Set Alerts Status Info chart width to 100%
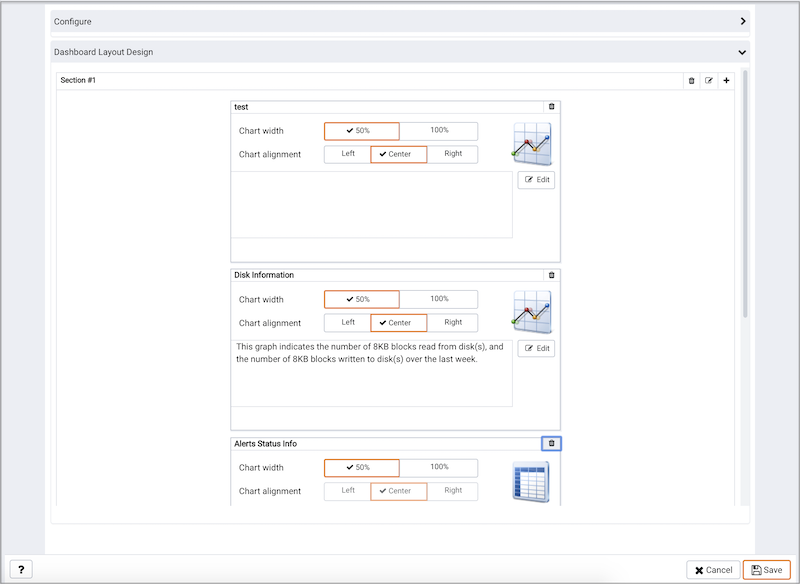 pyautogui.click(x=439, y=468)
